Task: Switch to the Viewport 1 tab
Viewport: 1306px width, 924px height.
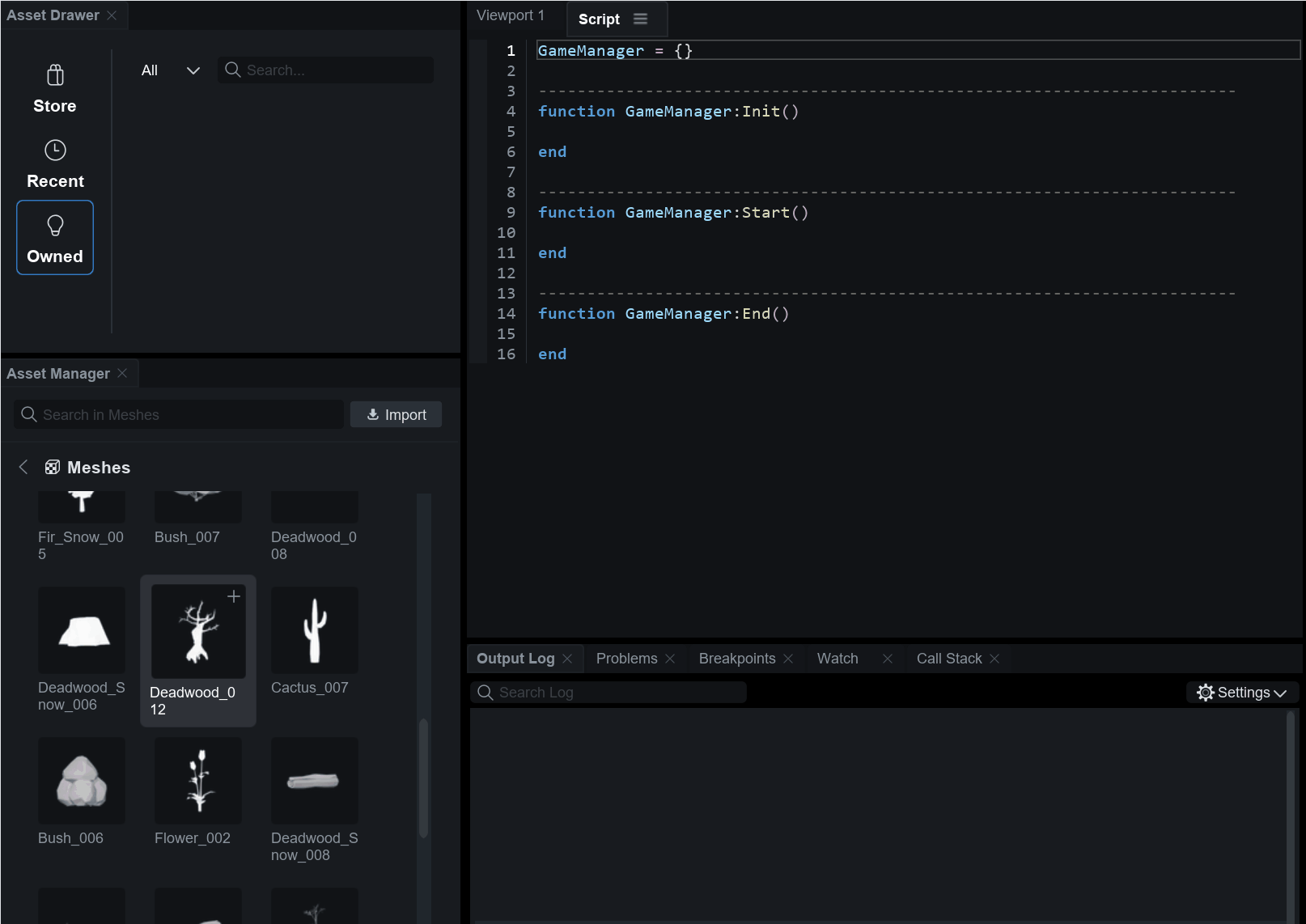Action: pos(511,15)
